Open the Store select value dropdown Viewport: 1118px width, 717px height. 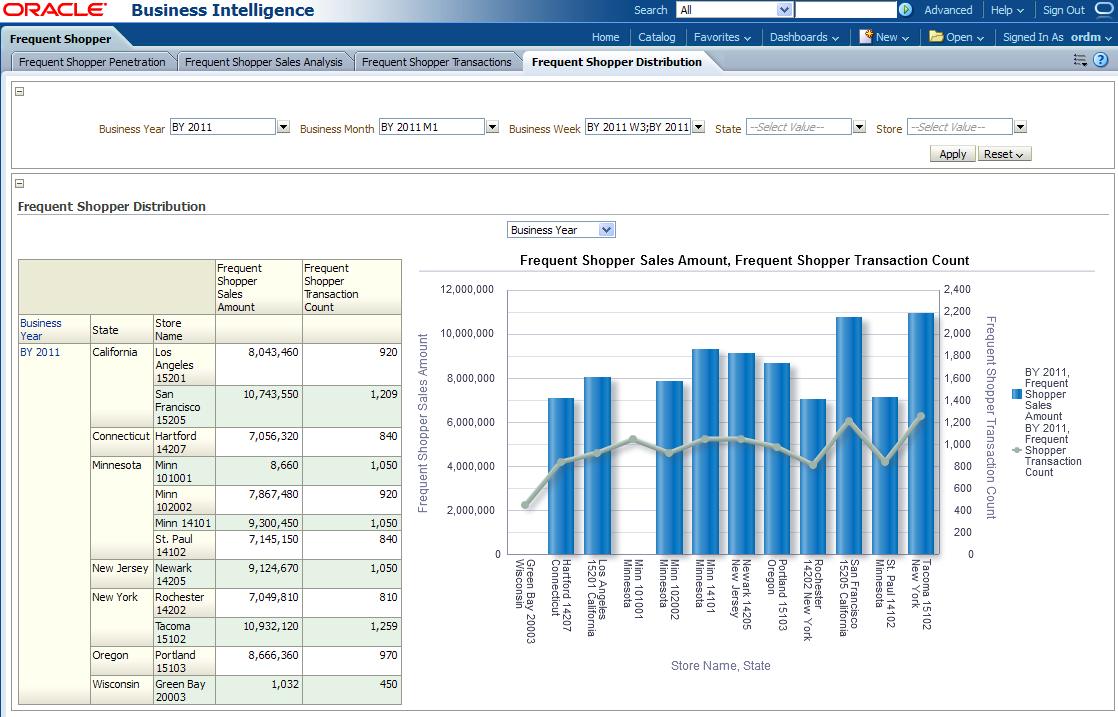coord(1020,127)
